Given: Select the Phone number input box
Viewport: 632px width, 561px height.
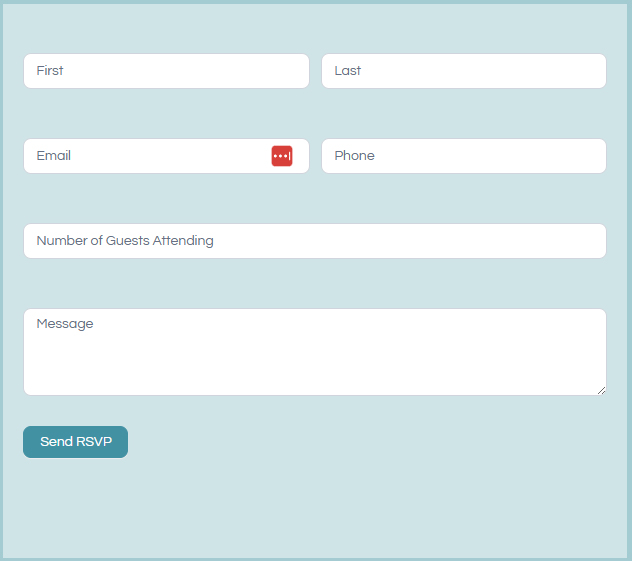Looking at the screenshot, I should [x=463, y=156].
